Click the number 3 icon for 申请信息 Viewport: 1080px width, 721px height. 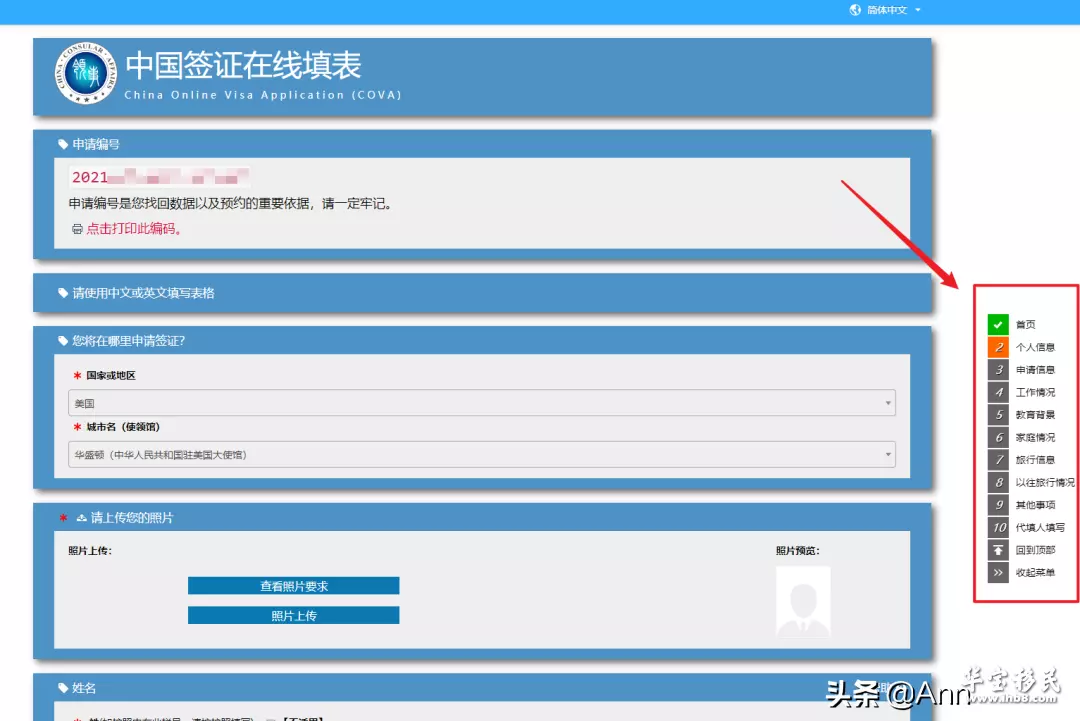point(997,370)
